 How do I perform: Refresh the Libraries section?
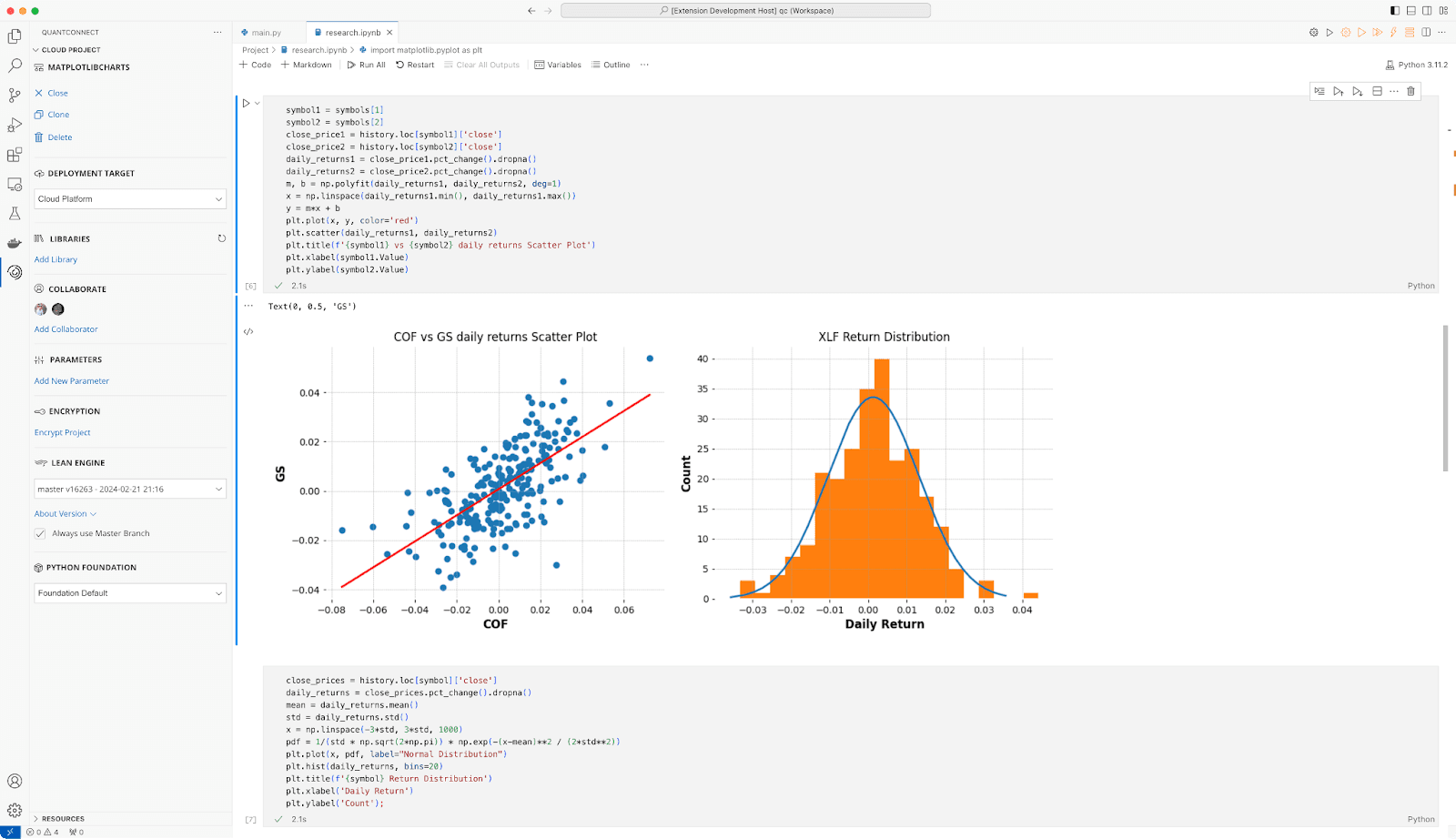click(x=221, y=238)
